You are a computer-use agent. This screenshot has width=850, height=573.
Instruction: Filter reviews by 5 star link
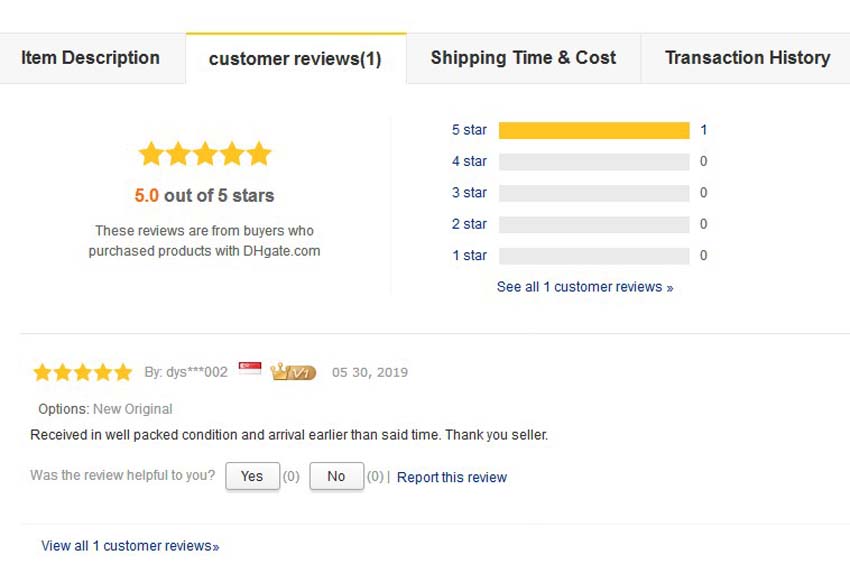pyautogui.click(x=469, y=130)
